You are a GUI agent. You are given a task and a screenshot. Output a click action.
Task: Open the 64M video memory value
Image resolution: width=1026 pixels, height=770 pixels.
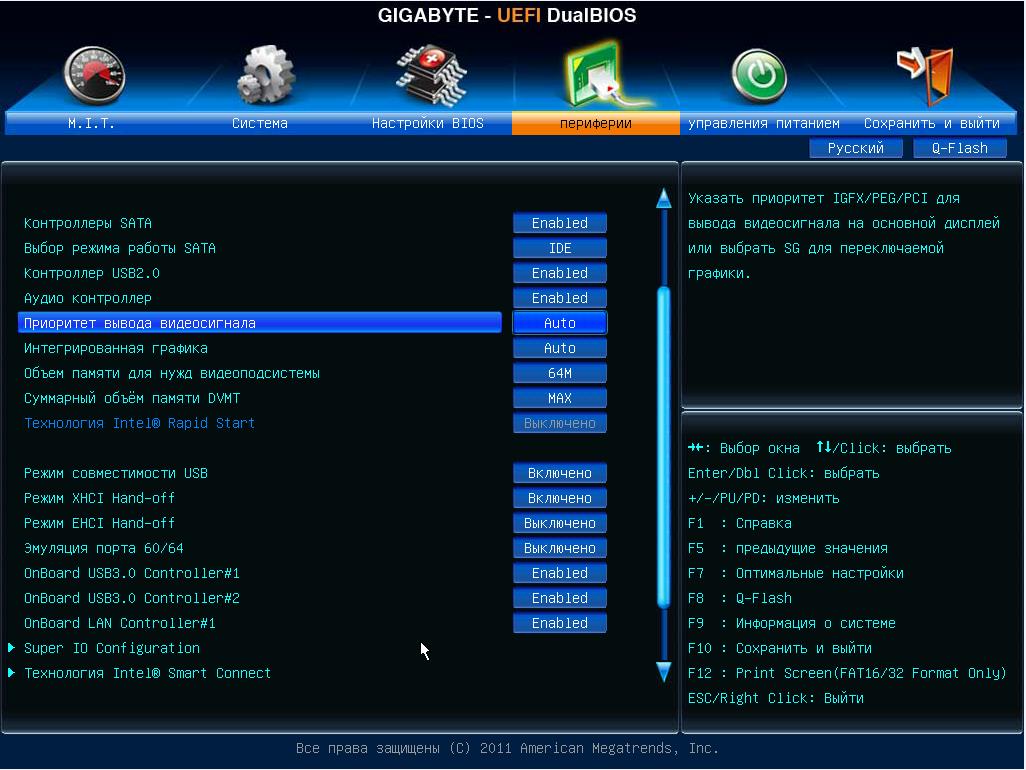(x=559, y=373)
